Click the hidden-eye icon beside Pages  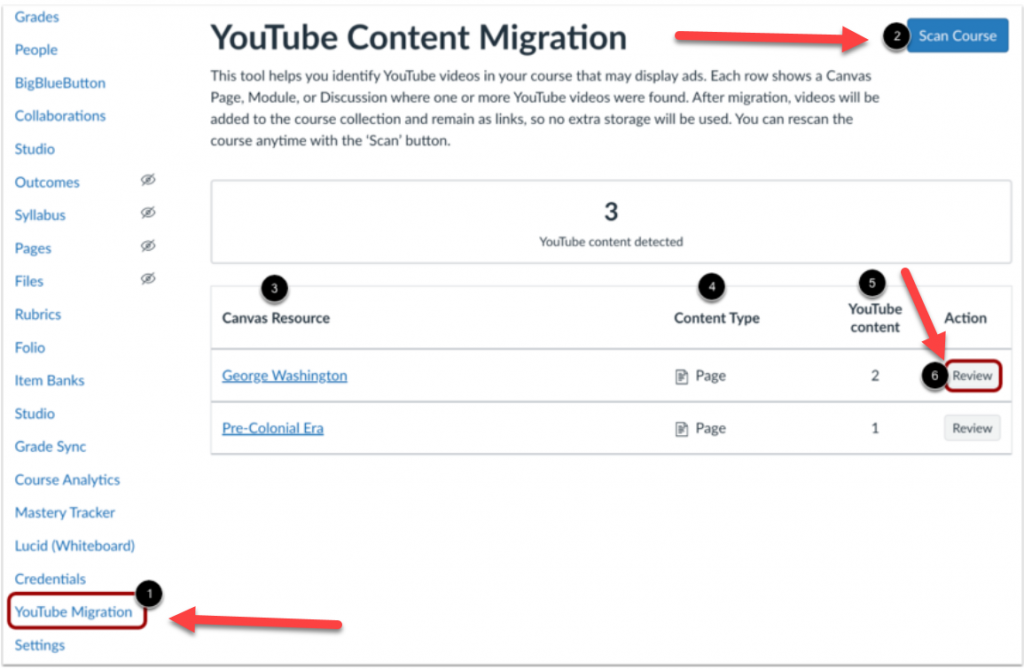[148, 247]
